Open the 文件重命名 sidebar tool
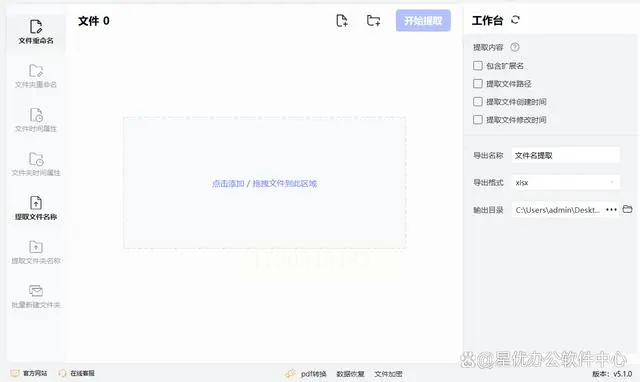This screenshot has height=382, width=640. pos(36,32)
